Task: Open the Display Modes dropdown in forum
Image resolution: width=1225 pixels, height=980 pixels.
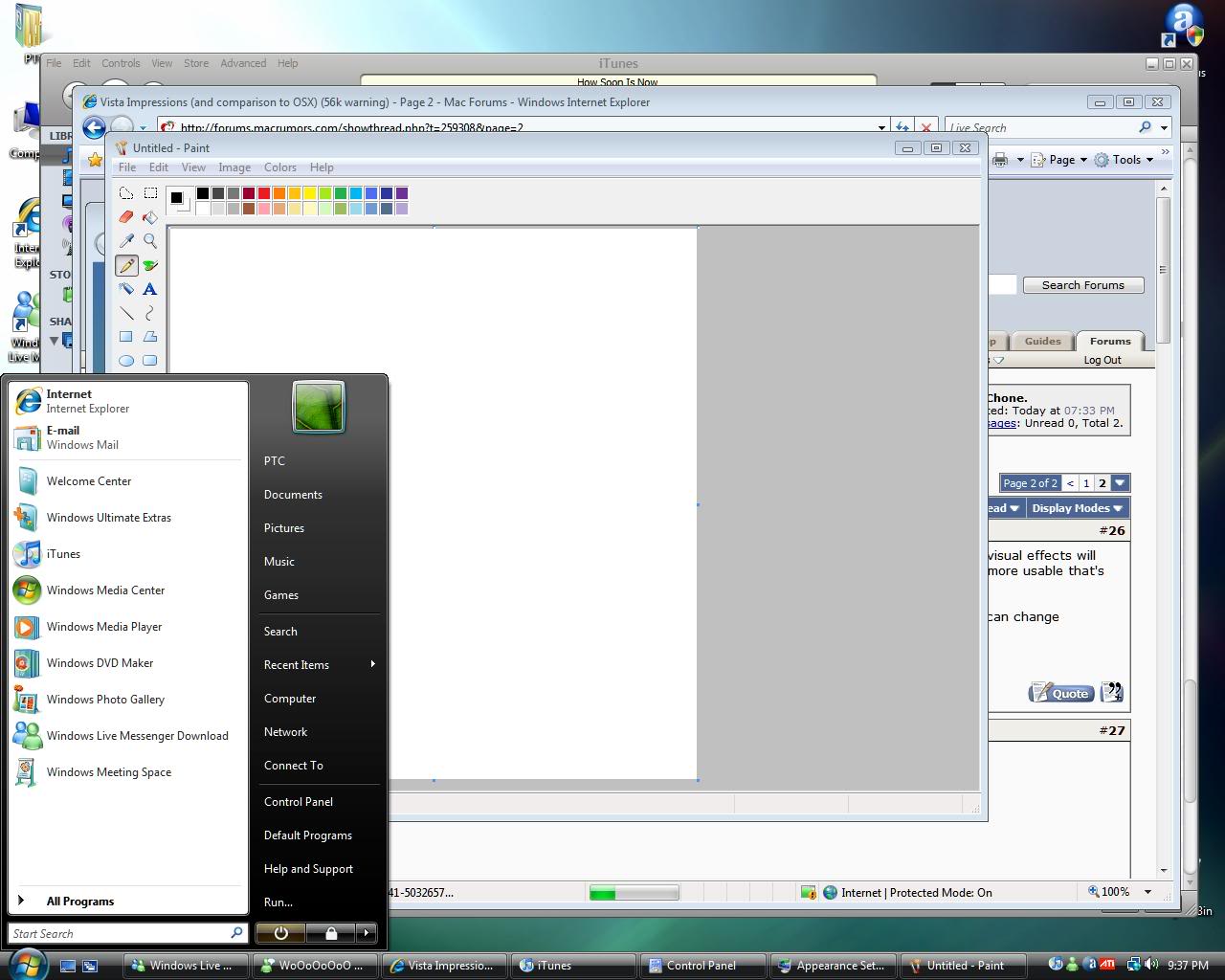Action: (1076, 508)
